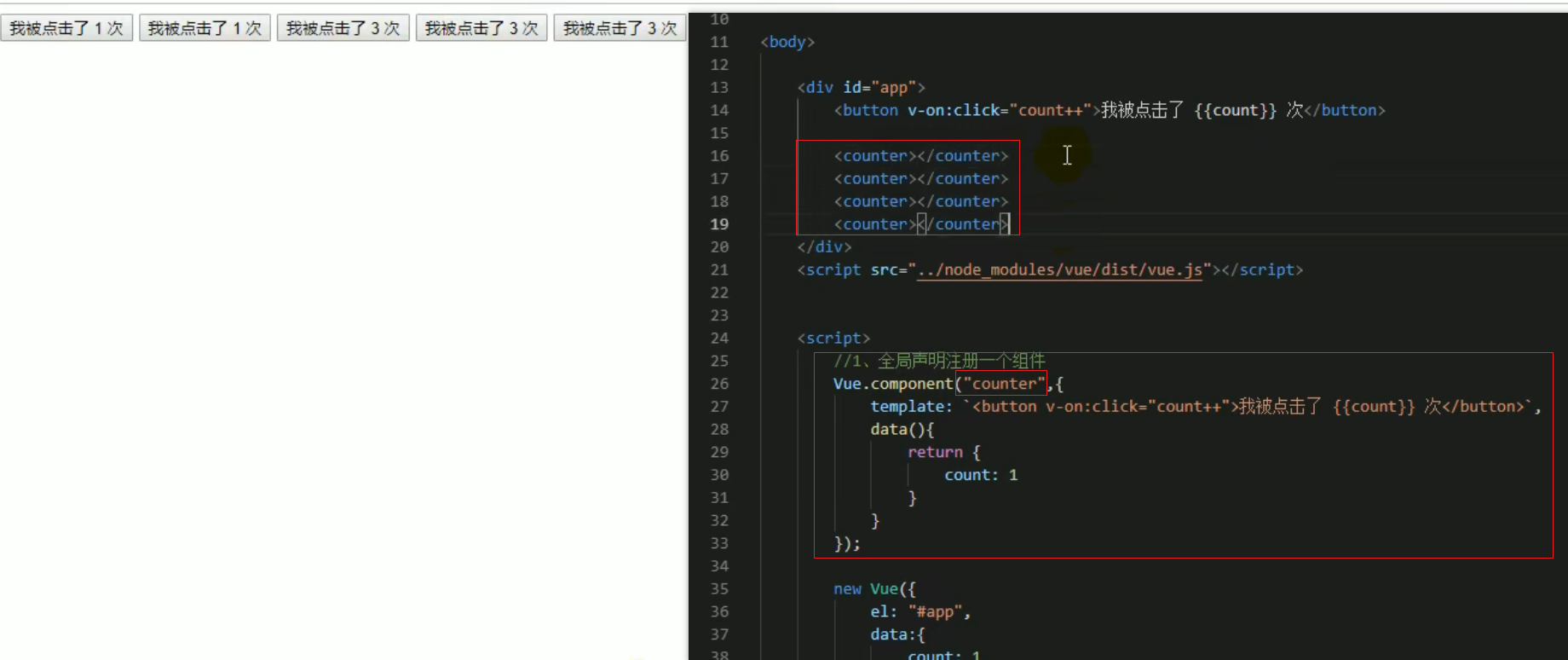Click line number 34 in the gutter
Image resolution: width=1568 pixels, height=660 pixels.
719,566
